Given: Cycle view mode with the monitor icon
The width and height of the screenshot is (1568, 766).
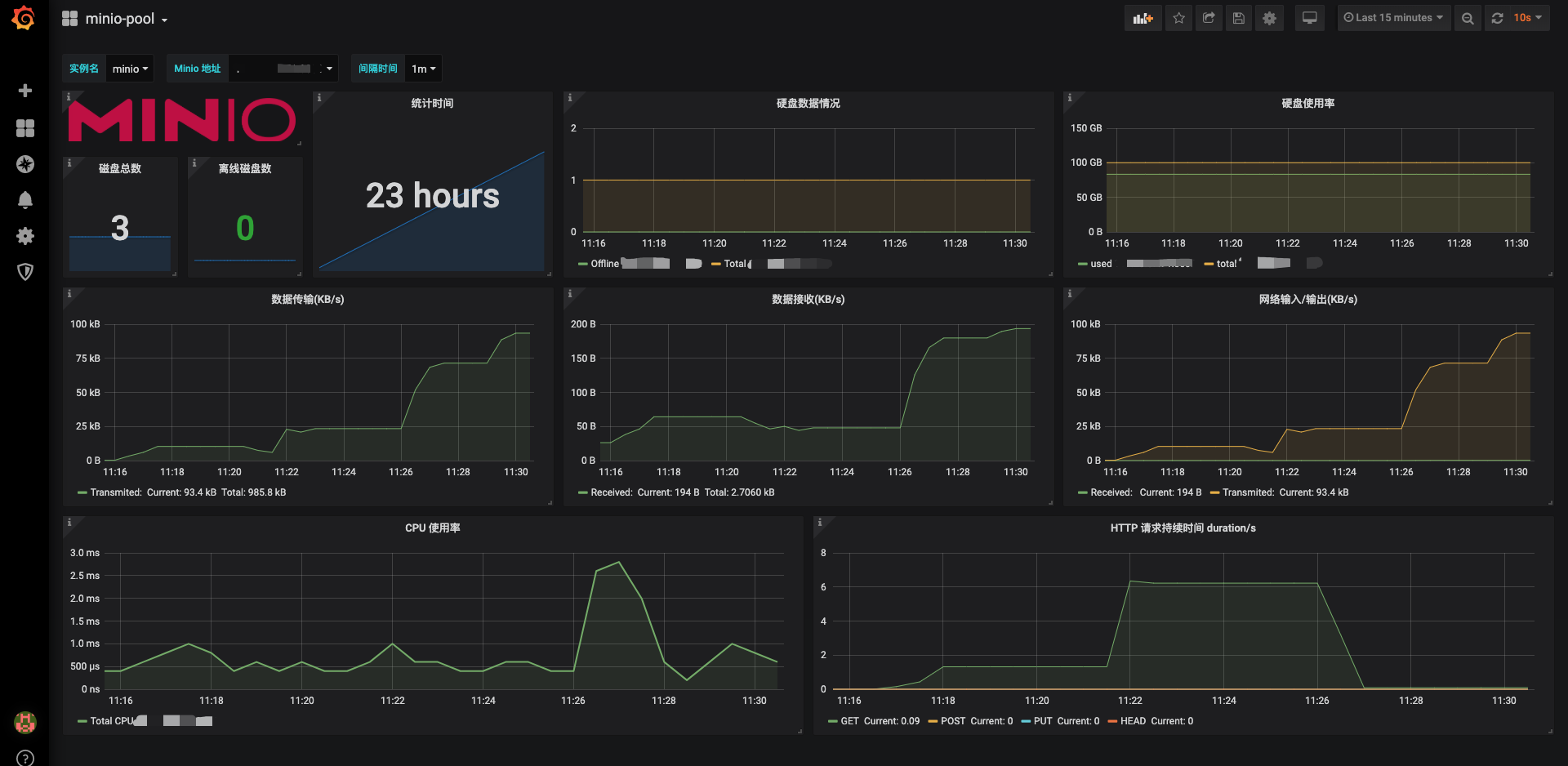Looking at the screenshot, I should 1309,18.
